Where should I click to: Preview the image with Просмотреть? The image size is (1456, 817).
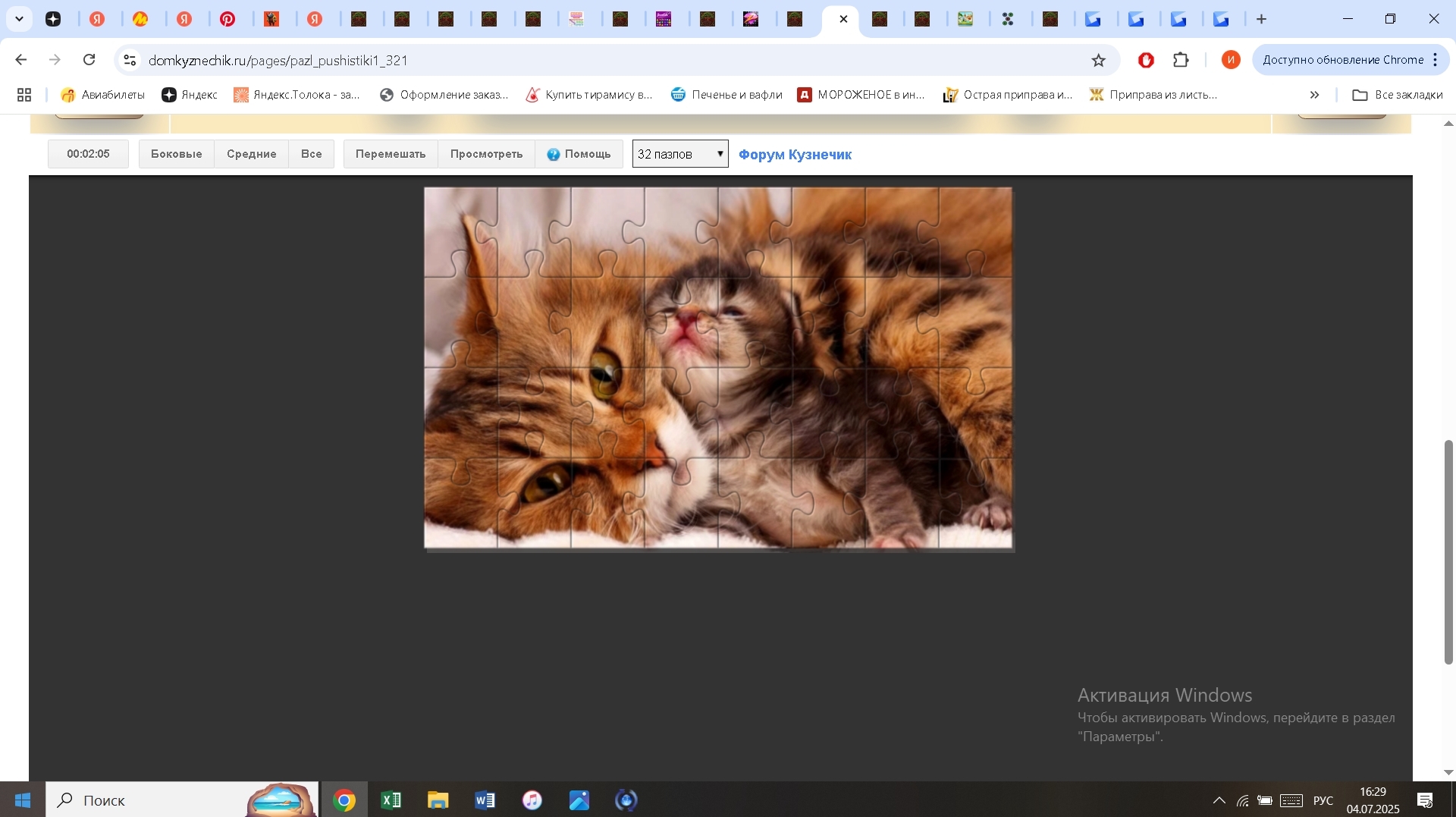point(487,154)
